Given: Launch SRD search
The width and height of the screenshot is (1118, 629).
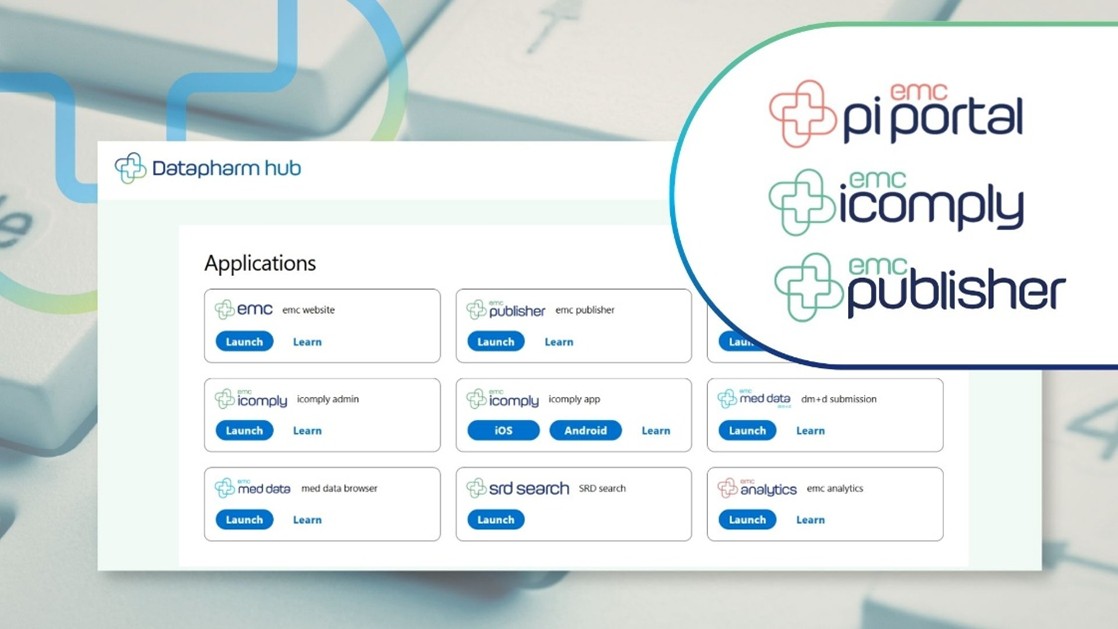Looking at the screenshot, I should pyautogui.click(x=496, y=520).
